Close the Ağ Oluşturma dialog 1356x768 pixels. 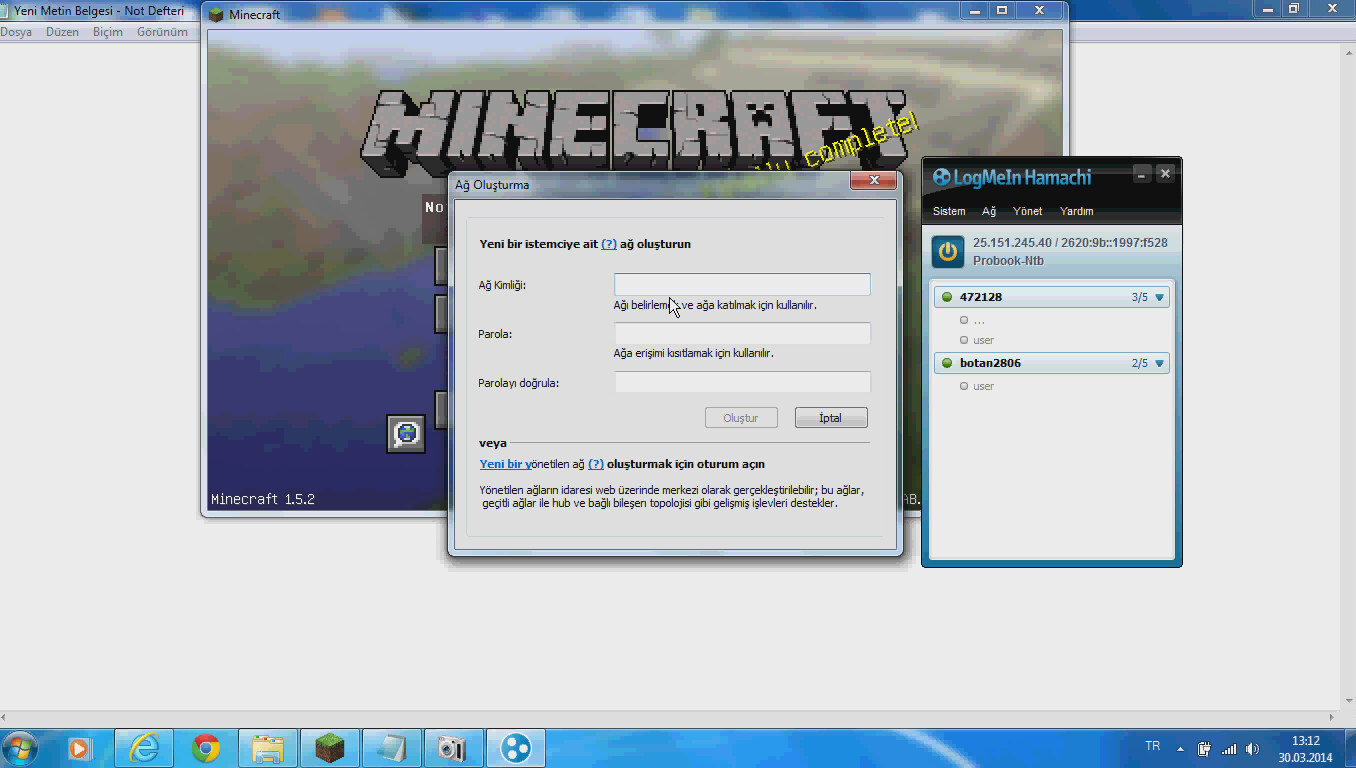[873, 180]
